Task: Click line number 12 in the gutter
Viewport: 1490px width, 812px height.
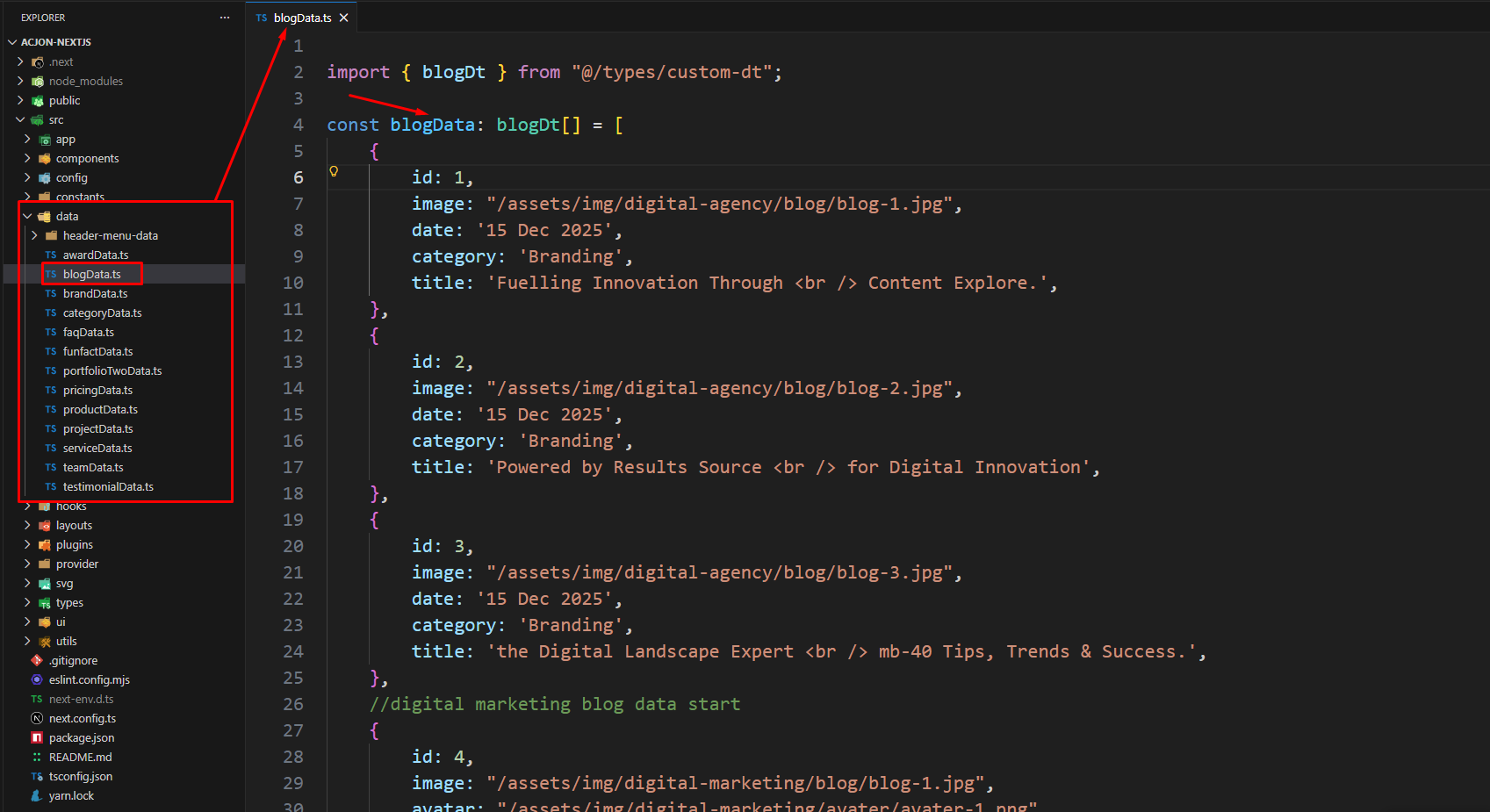Action: [293, 335]
